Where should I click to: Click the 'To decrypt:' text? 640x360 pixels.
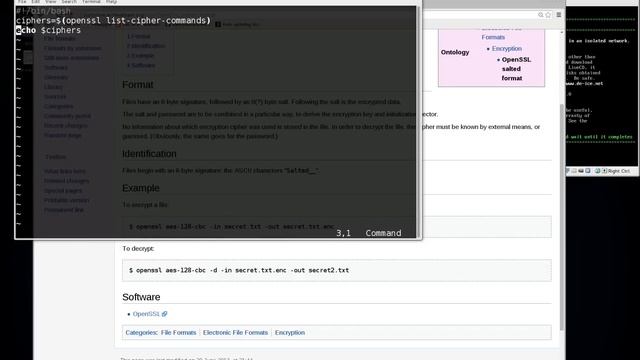tap(138, 249)
